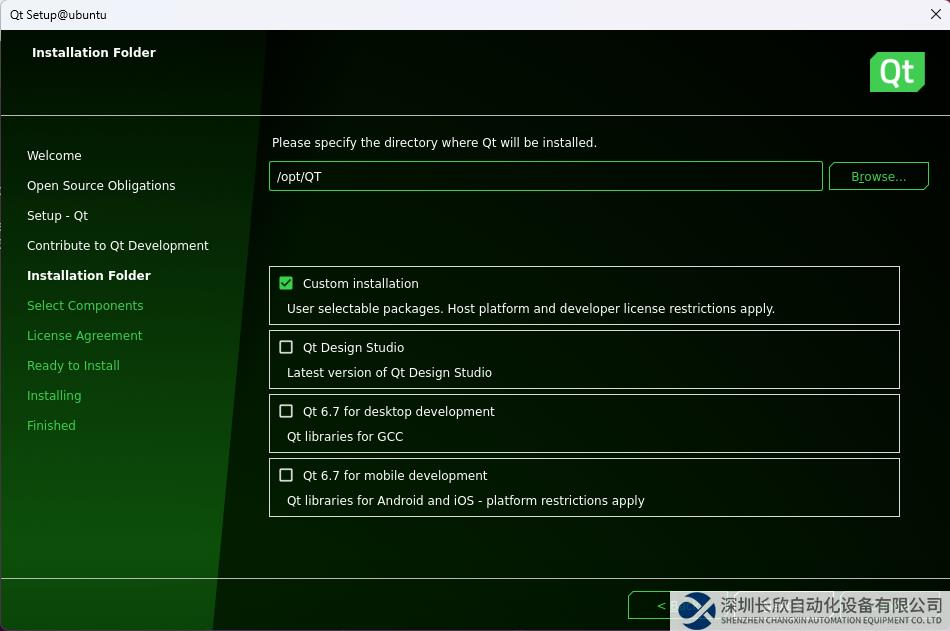Open the Browse... directory chooser
This screenshot has height=631, width=950.
tap(879, 176)
